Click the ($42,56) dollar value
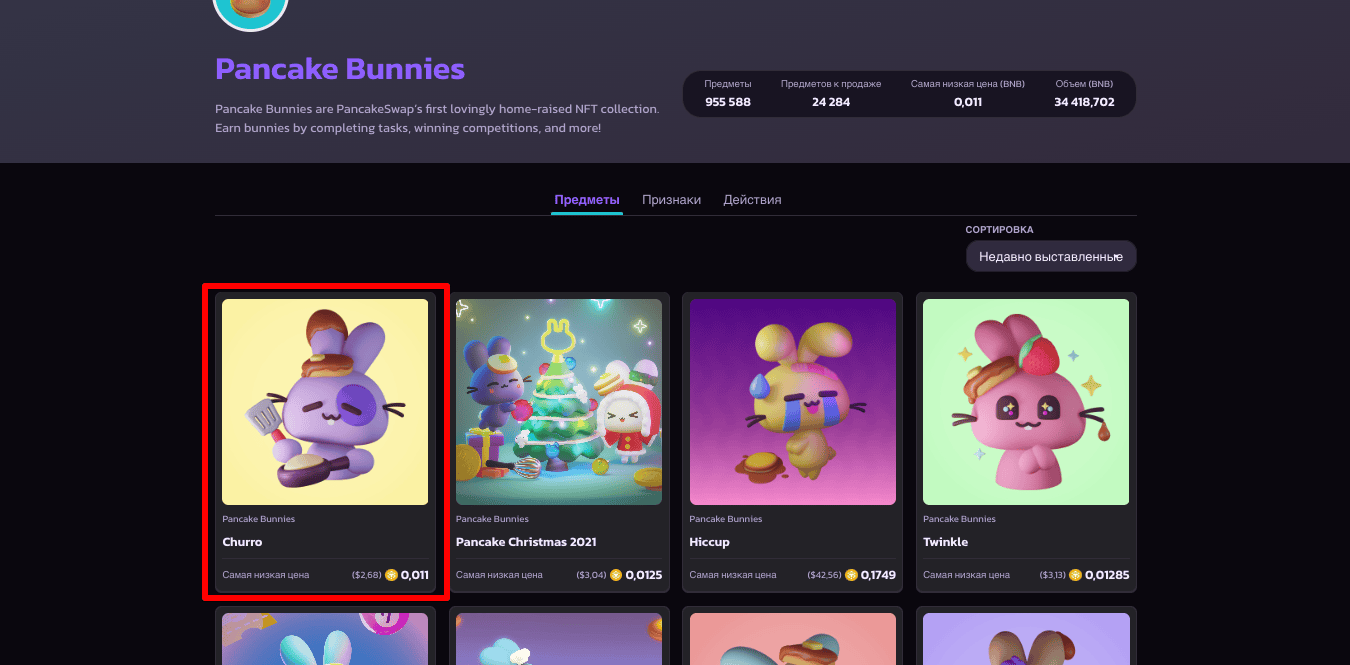Screen dimensions: 1350x665 825,575
